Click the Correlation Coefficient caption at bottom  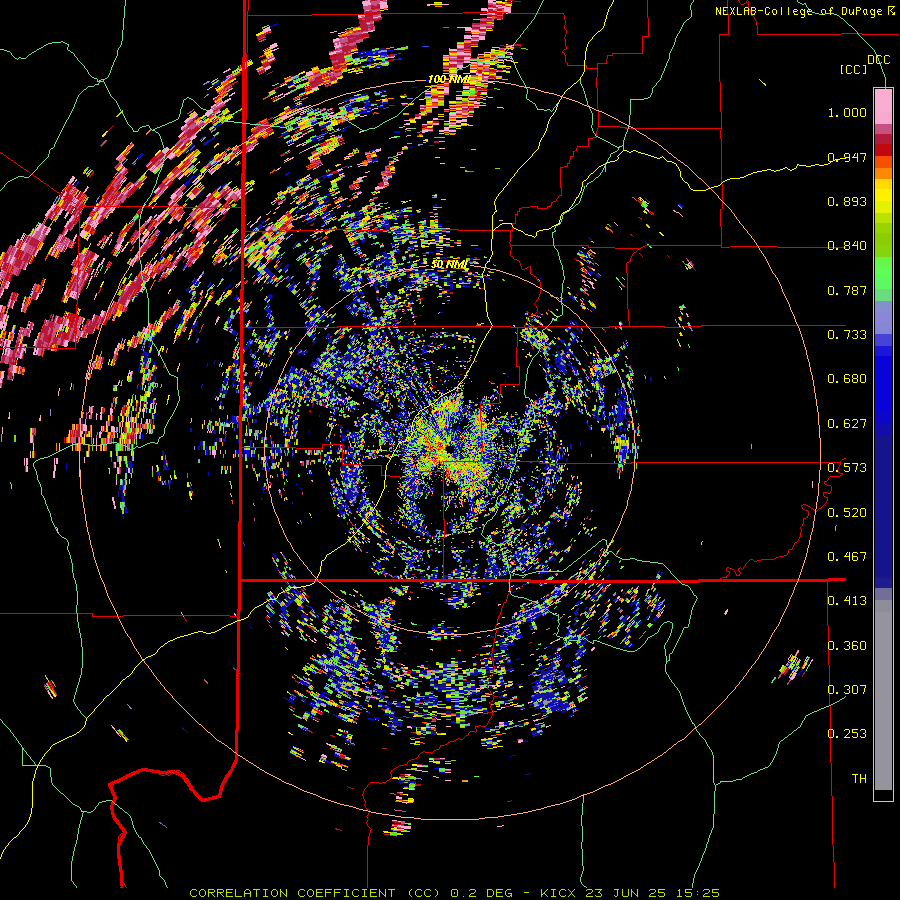[454, 893]
